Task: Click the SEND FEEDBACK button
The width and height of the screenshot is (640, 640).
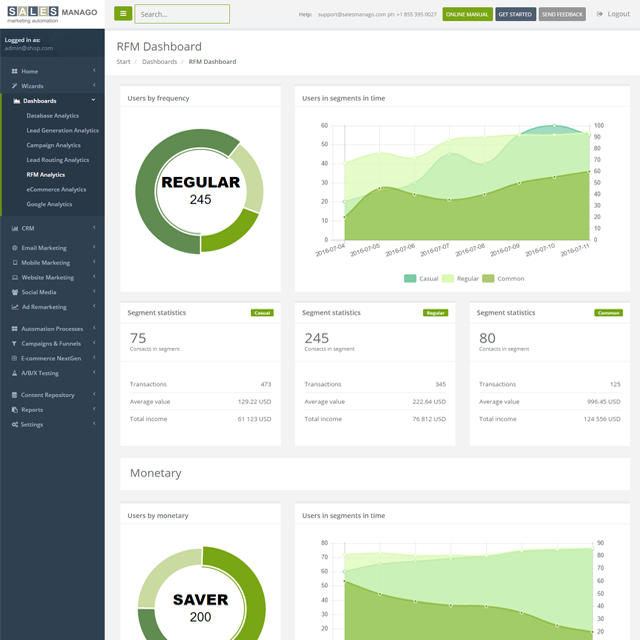Action: [x=562, y=14]
